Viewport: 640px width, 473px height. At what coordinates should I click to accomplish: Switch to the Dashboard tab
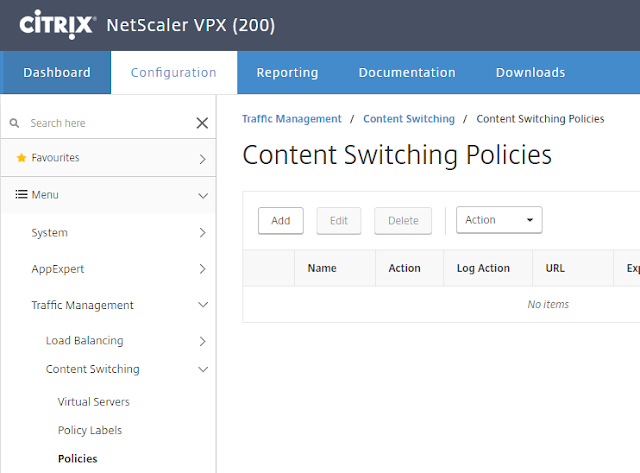[56, 72]
